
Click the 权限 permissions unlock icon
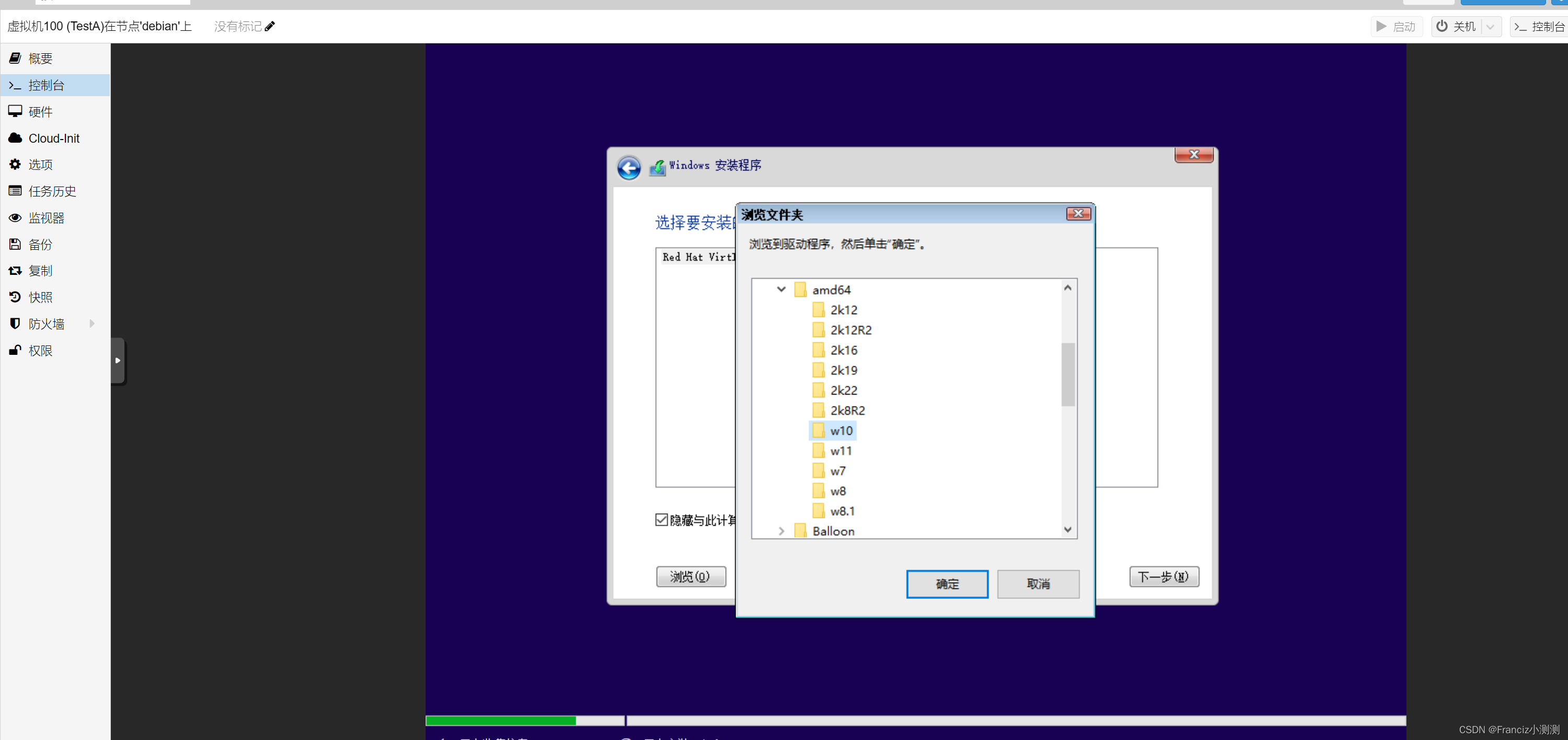15,350
